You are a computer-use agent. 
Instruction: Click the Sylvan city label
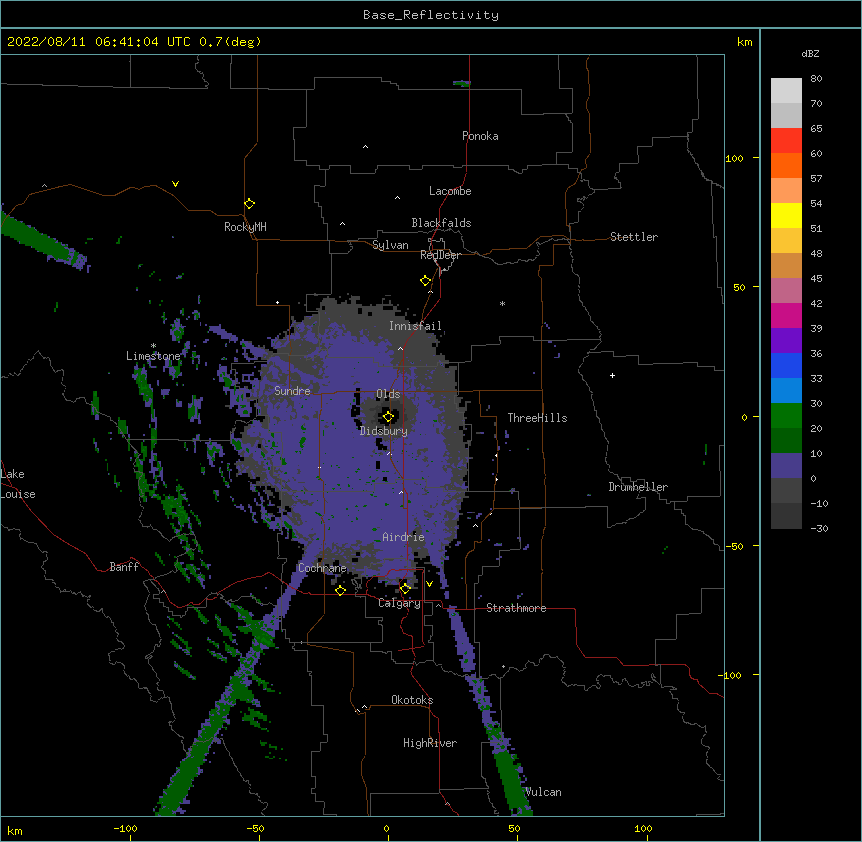(x=390, y=245)
